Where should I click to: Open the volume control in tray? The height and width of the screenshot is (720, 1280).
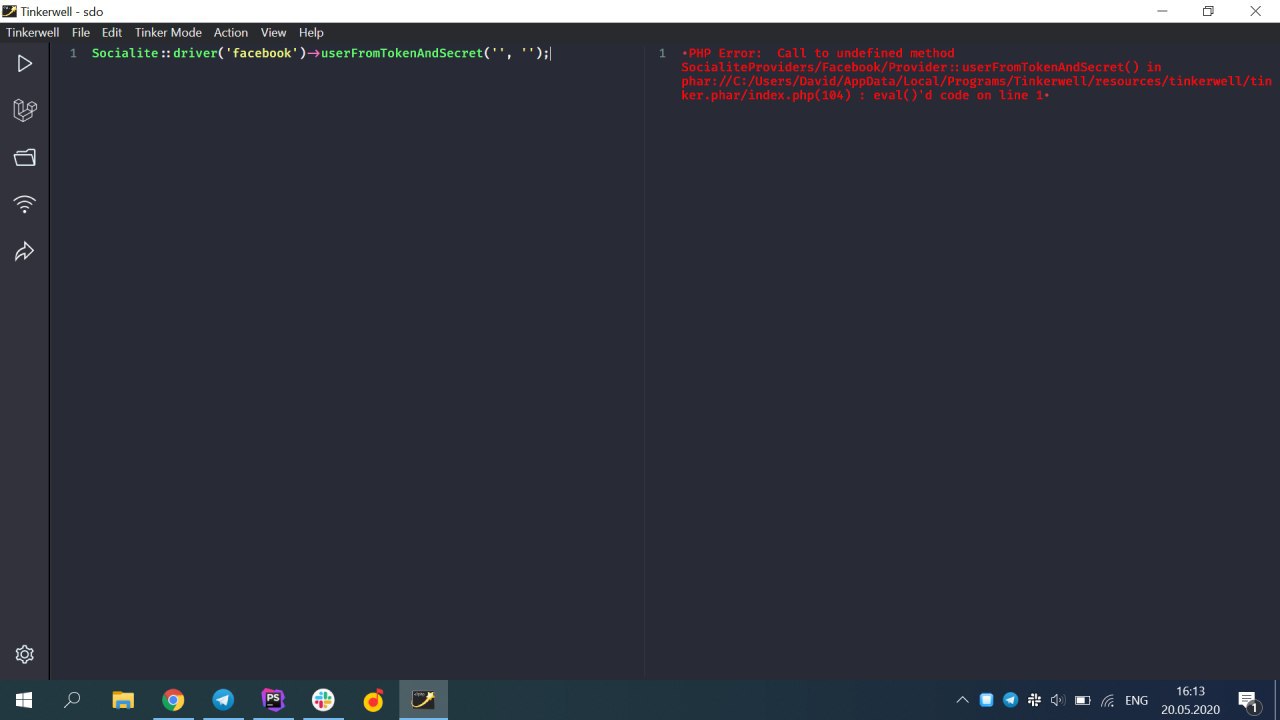[1058, 700]
